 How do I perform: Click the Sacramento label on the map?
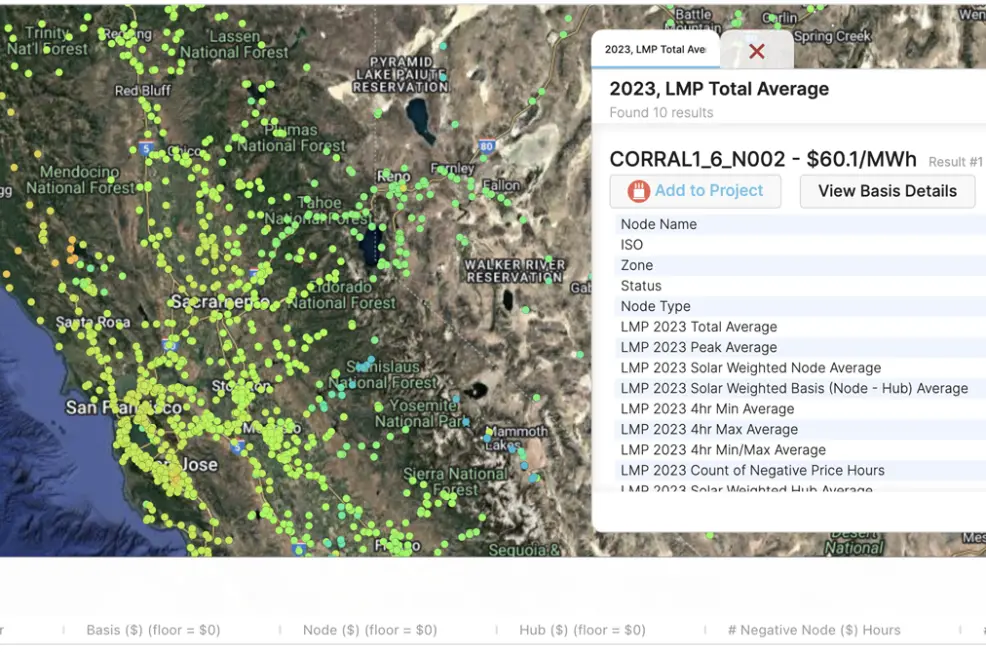(x=220, y=302)
